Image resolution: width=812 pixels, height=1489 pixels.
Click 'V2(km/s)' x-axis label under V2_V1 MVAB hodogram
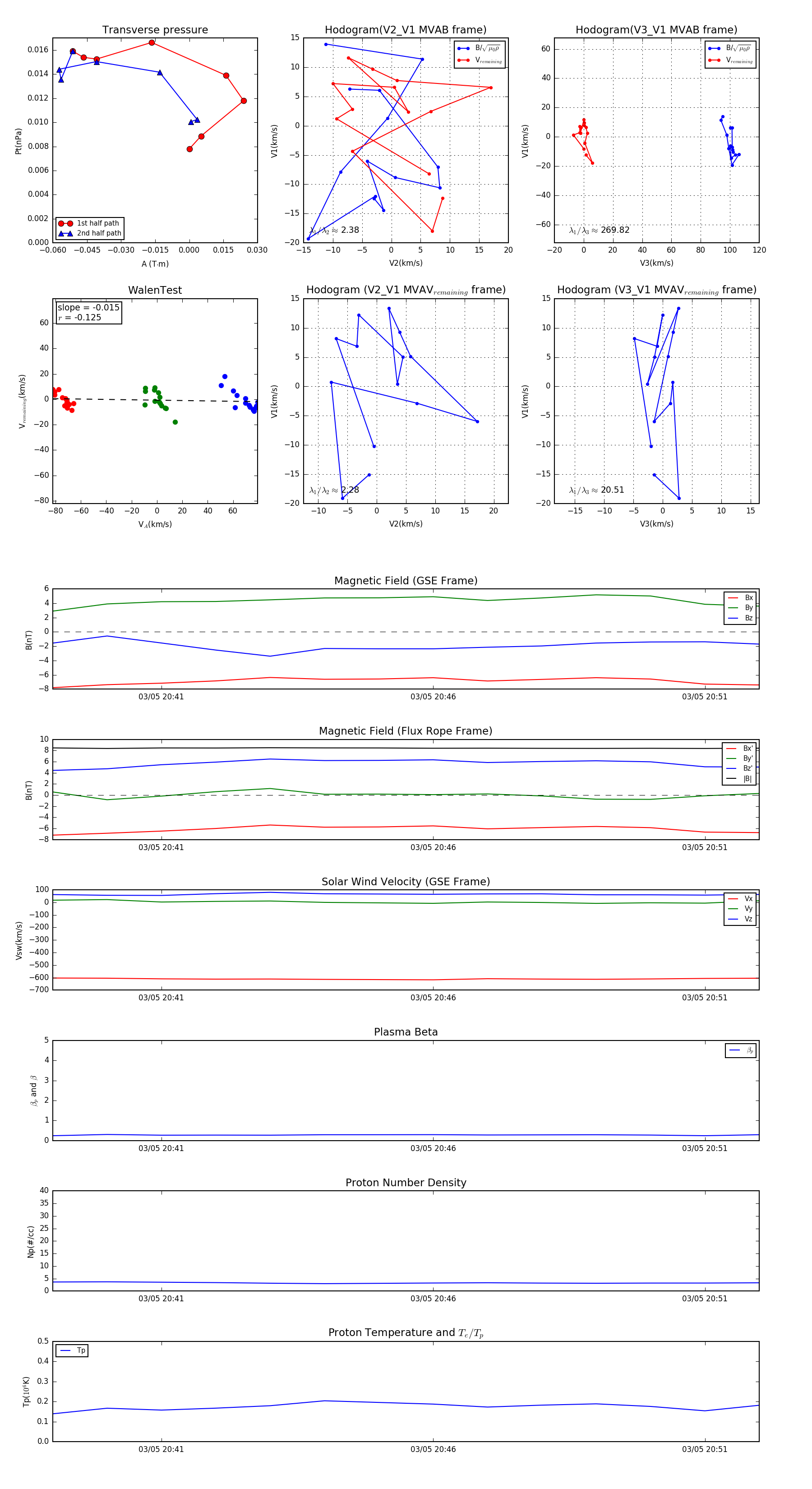[406, 263]
